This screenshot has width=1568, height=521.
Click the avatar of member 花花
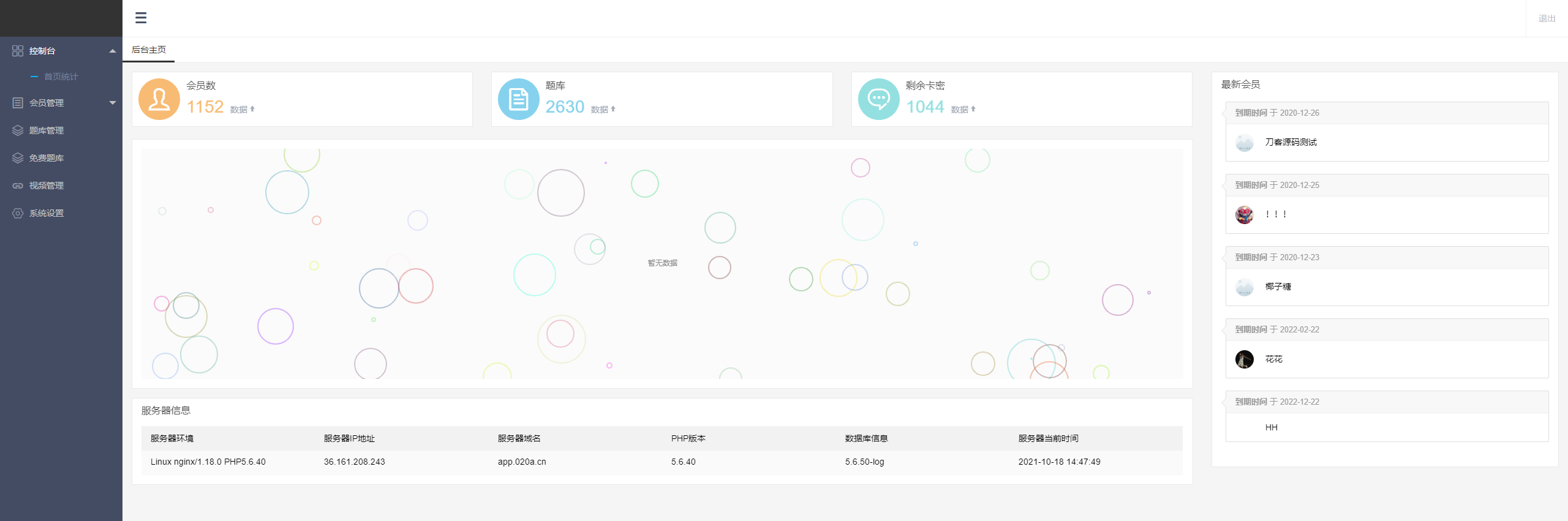1244,359
